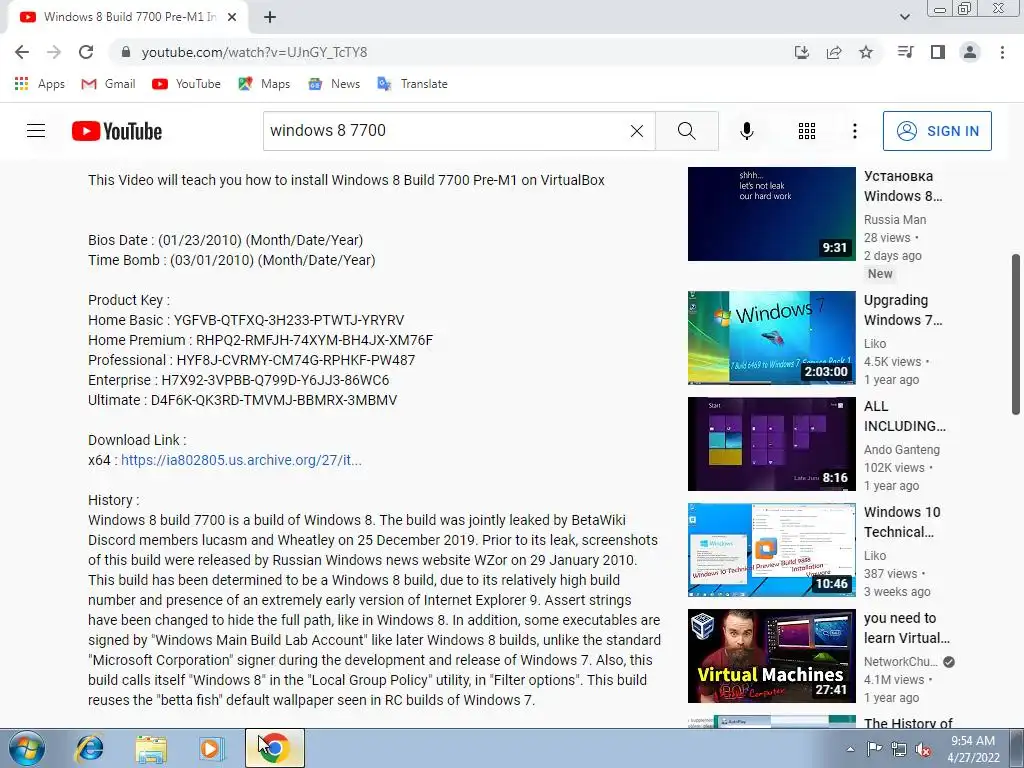Start voice search with the microphone
The width and height of the screenshot is (1024, 768).
click(x=746, y=131)
